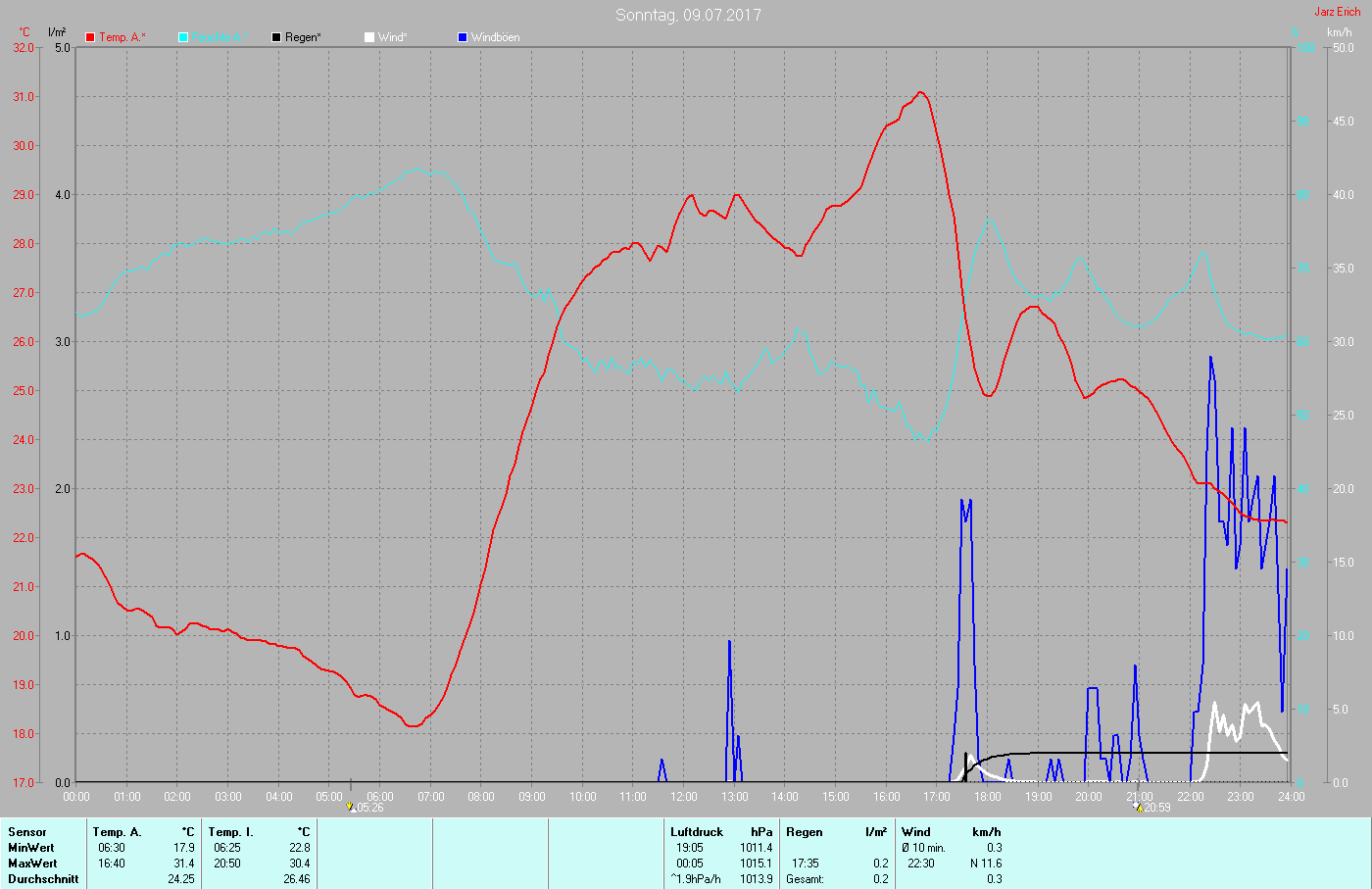Click the 'Durchschnitt' row label
The height and width of the screenshot is (889, 1372).
[43, 879]
